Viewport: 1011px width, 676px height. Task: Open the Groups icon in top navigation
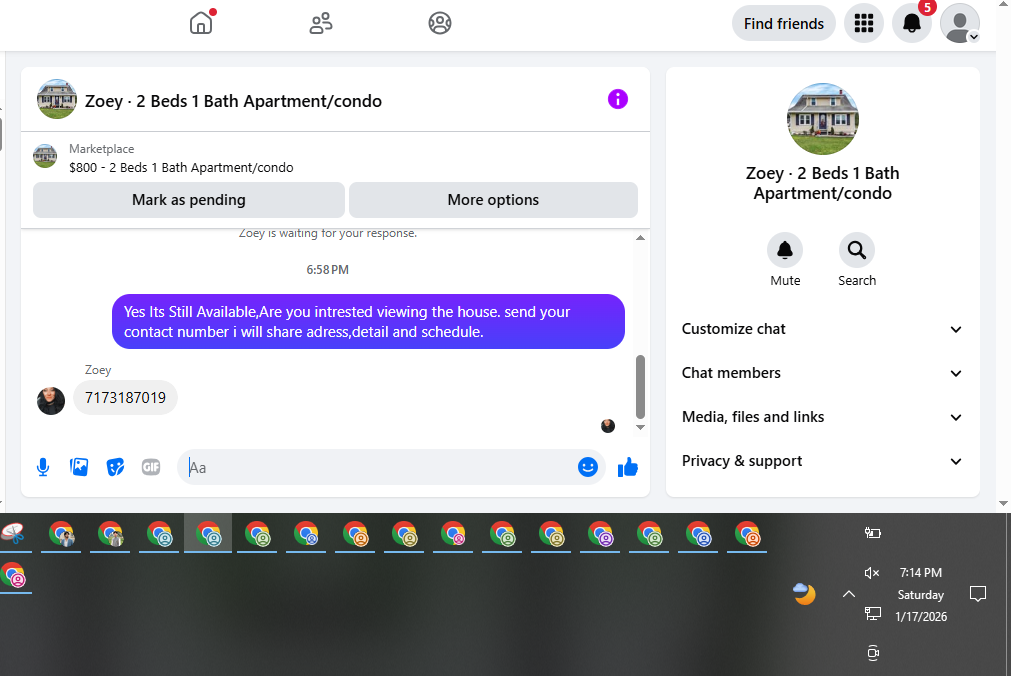point(440,23)
